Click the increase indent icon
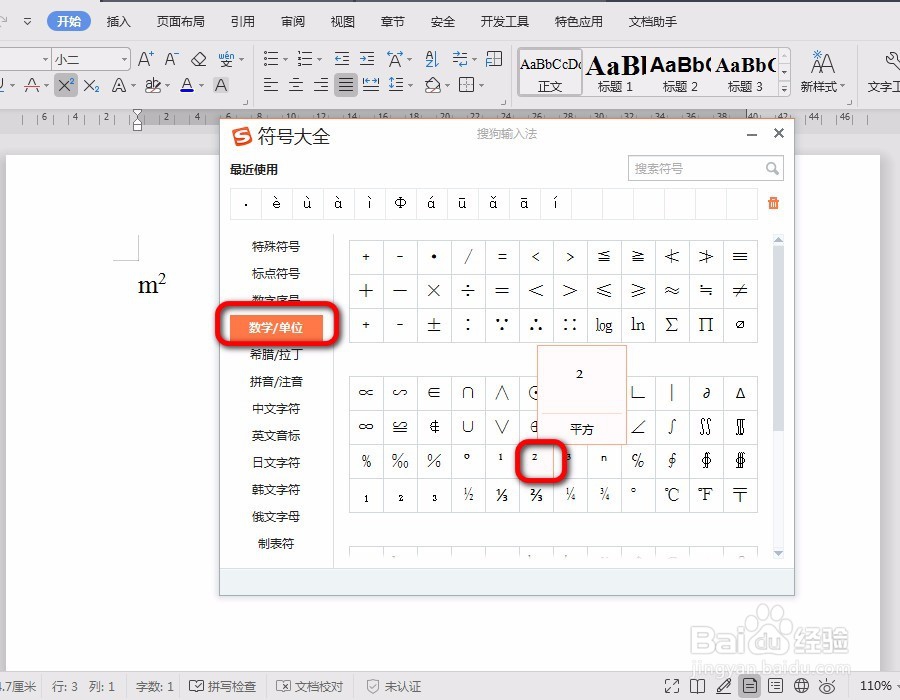The height and width of the screenshot is (700, 900). [367, 59]
